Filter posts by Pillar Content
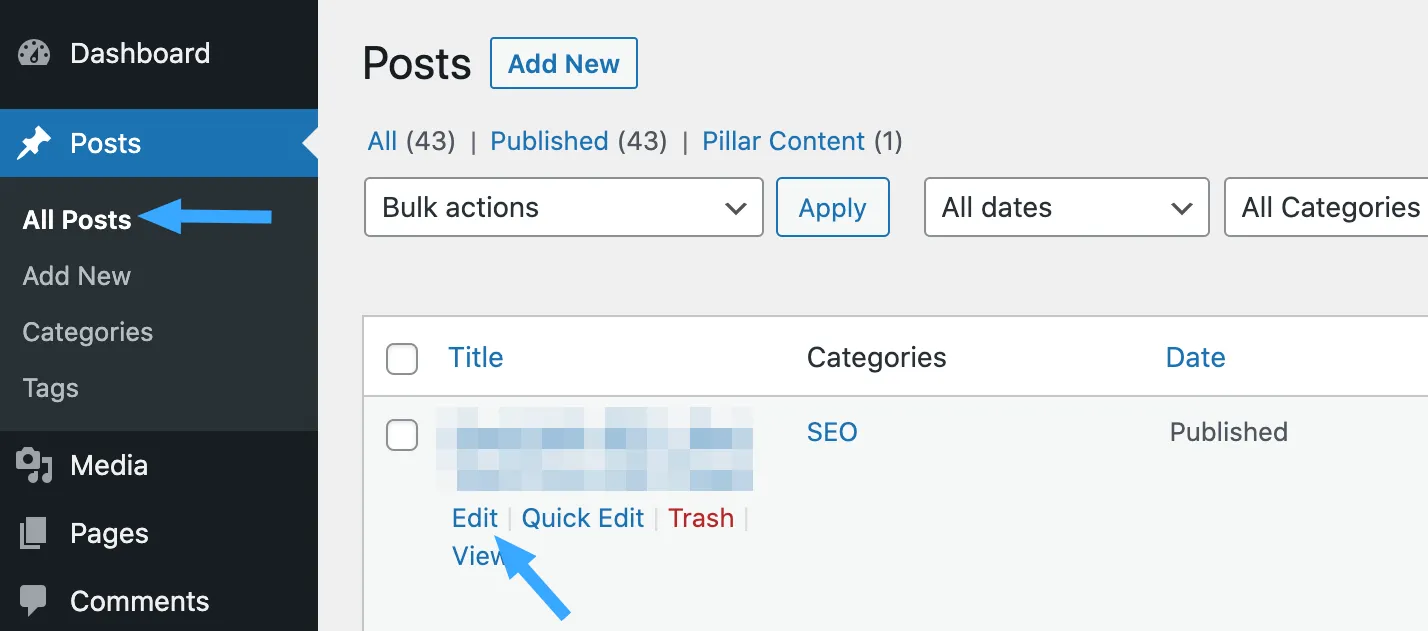1428x631 pixels. (x=783, y=141)
